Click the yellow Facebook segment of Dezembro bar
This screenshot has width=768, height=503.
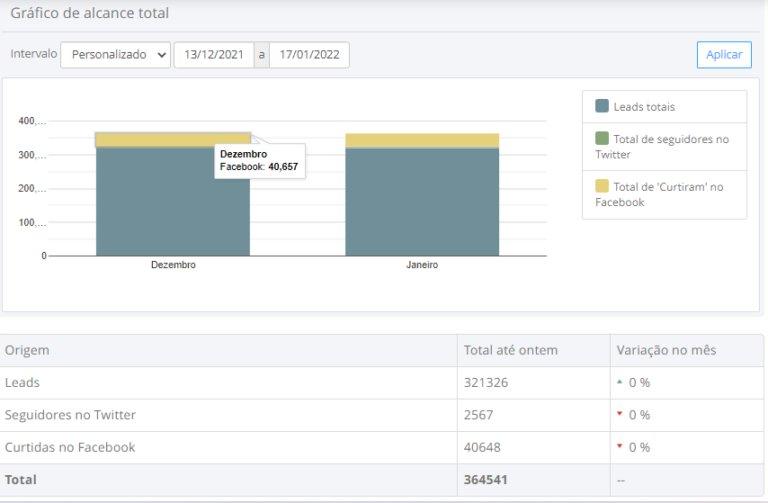[150, 139]
